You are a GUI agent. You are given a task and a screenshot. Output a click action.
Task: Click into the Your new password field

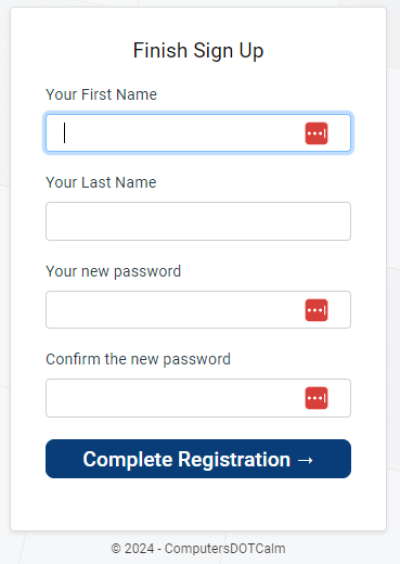[198, 310]
